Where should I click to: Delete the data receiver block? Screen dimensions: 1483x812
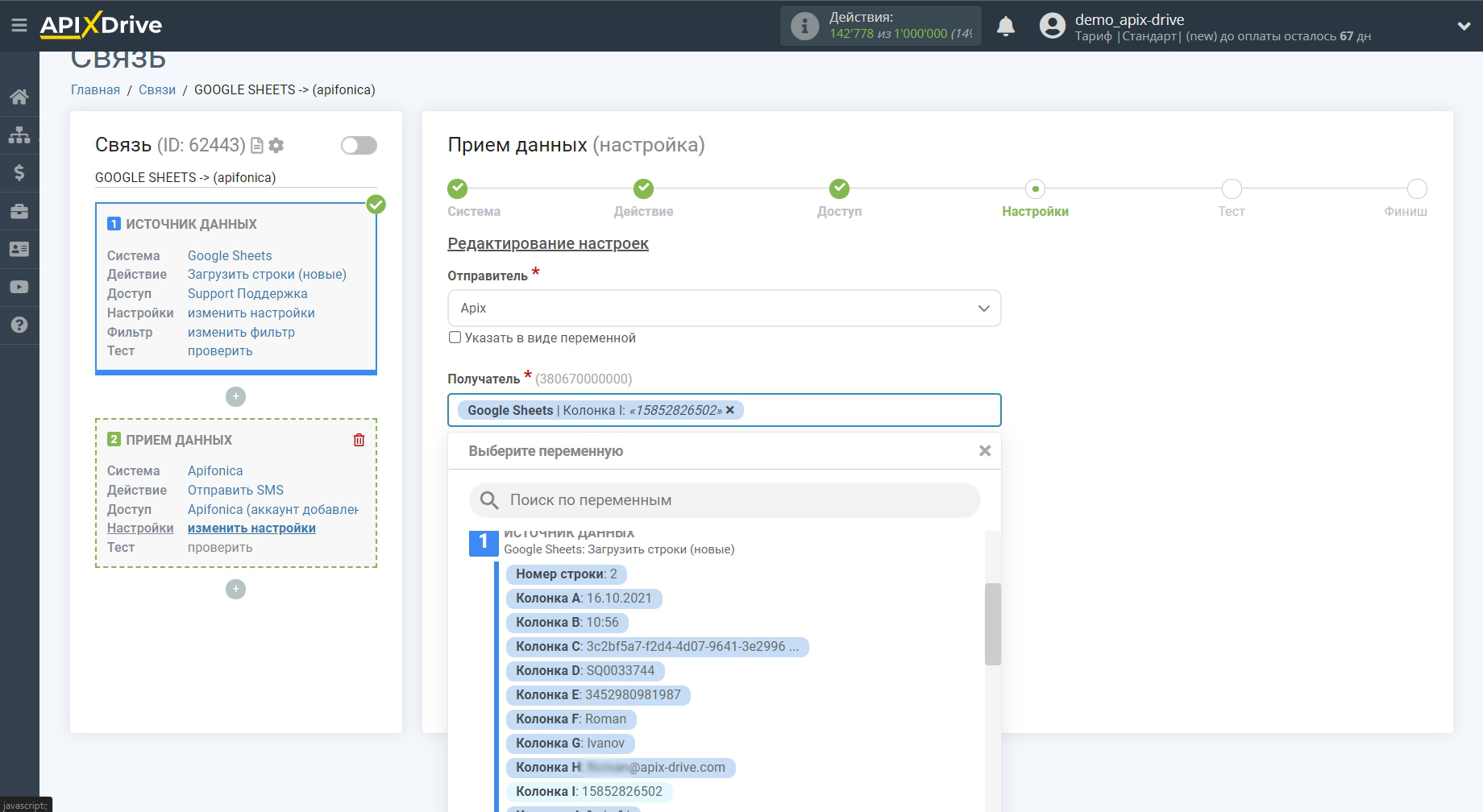pos(359,440)
